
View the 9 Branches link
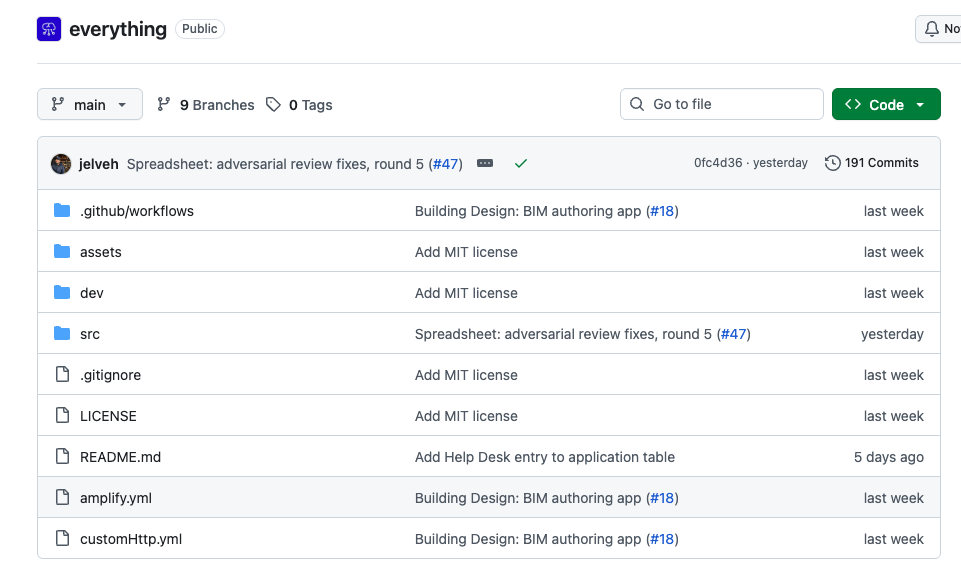click(205, 105)
